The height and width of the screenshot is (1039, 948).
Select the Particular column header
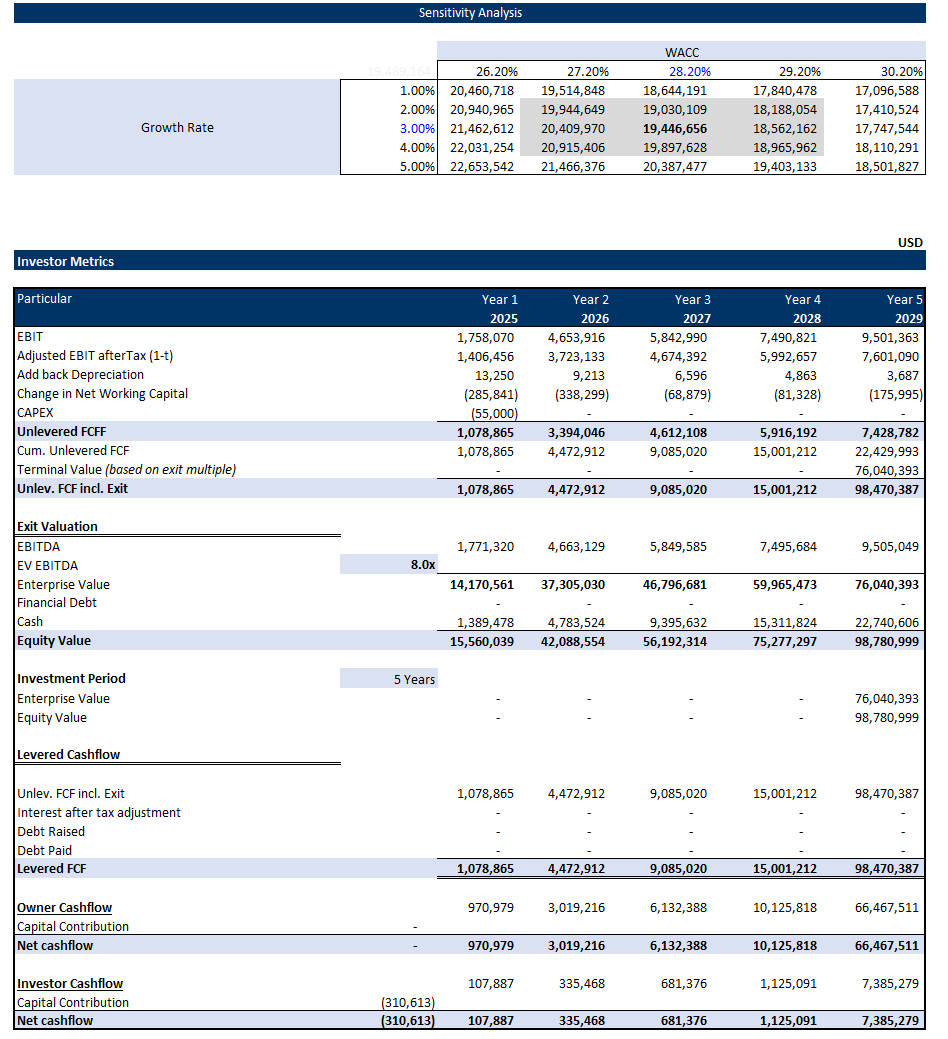click(45, 299)
